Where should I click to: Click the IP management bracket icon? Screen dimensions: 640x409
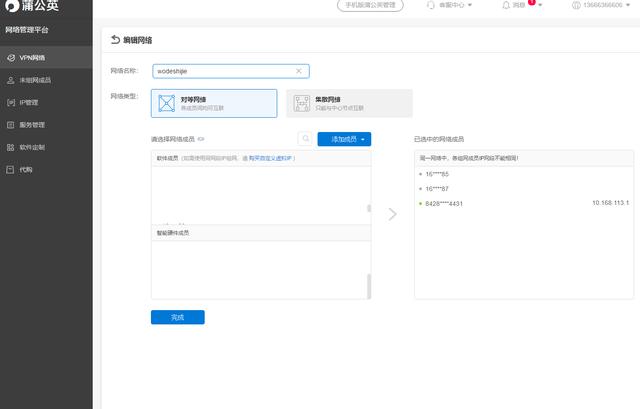pyautogui.click(x=11, y=103)
